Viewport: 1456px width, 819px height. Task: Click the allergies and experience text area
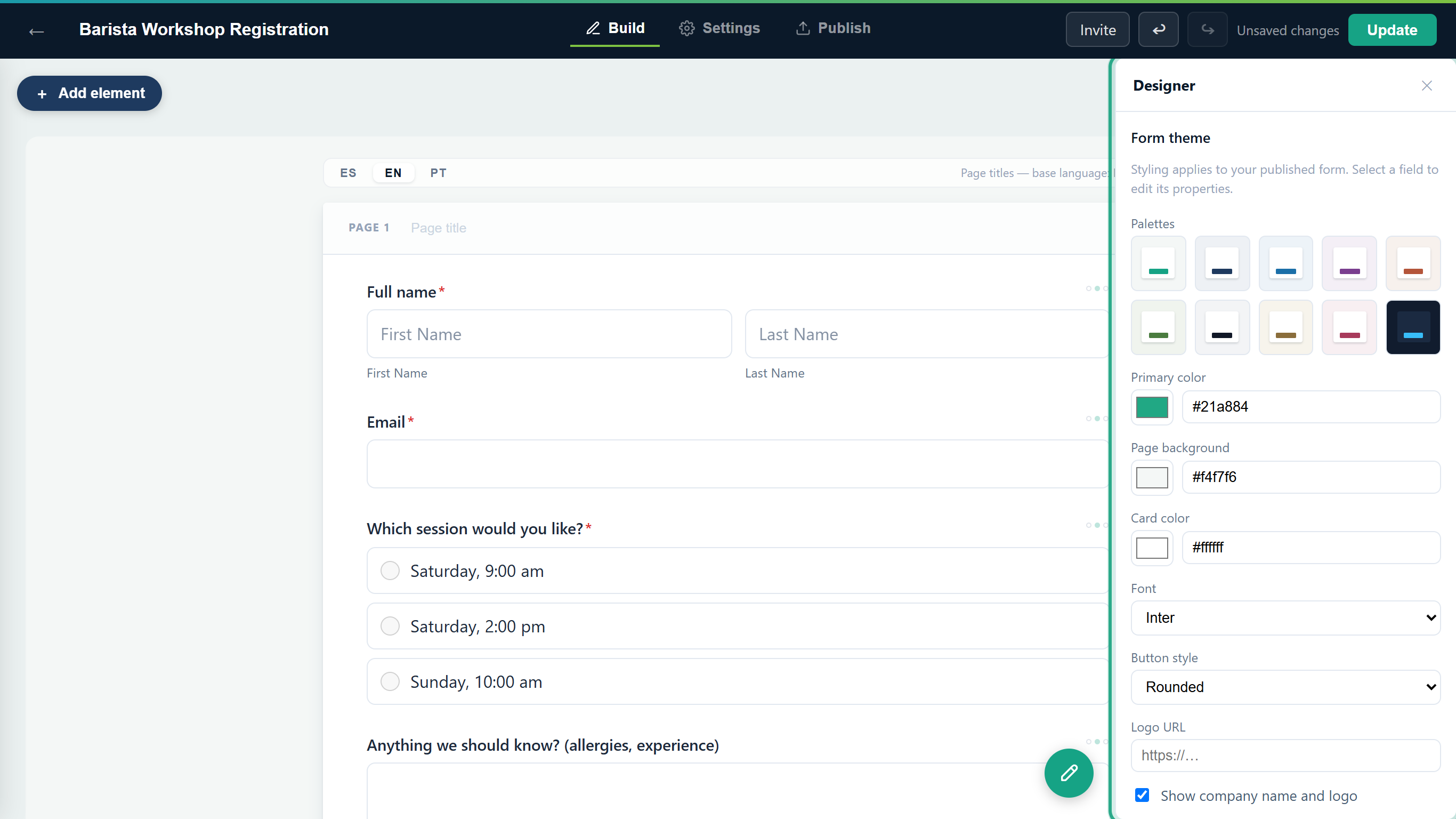(x=738, y=791)
